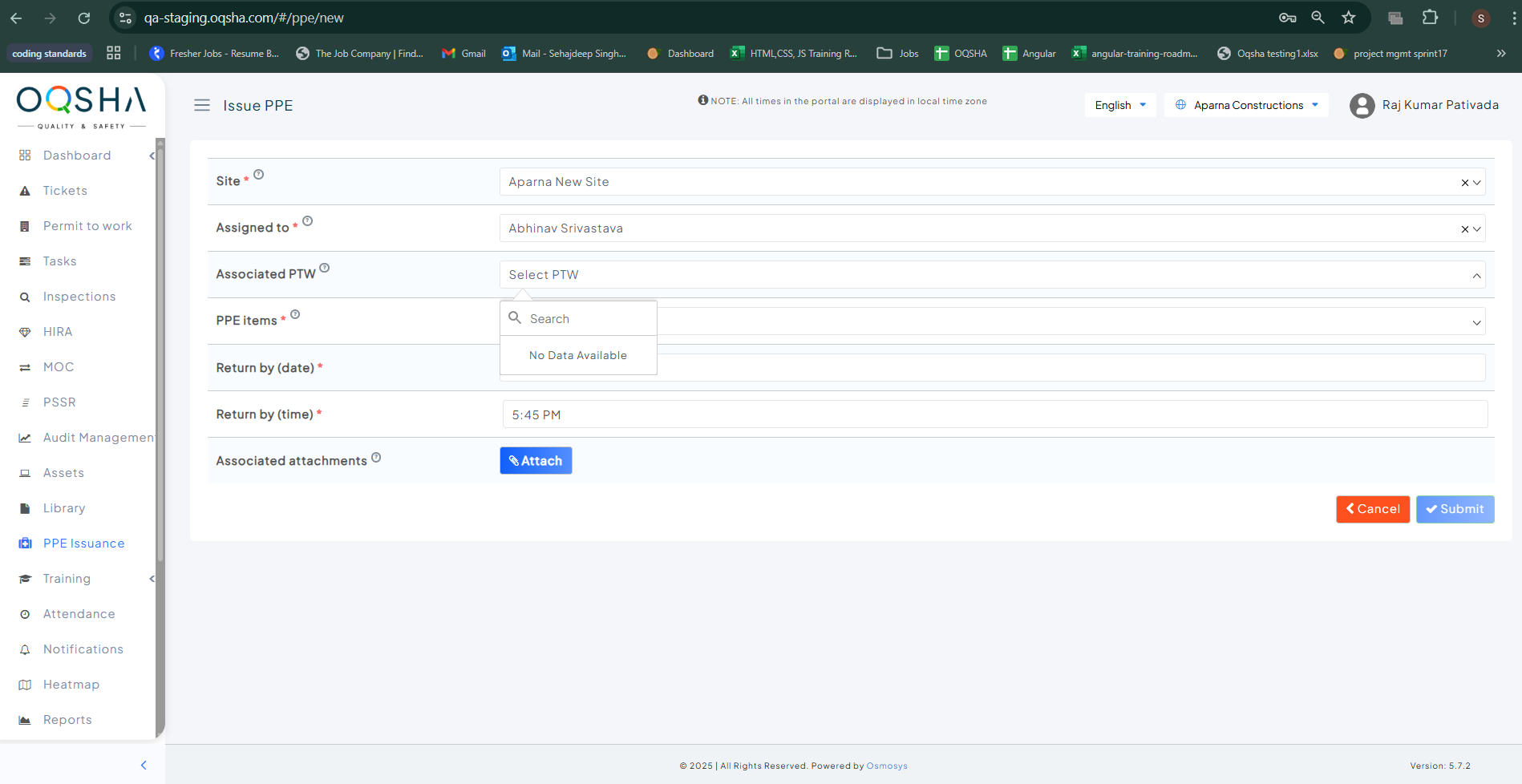Reload the page using browser refresh icon
The image size is (1522, 784).
84,18
